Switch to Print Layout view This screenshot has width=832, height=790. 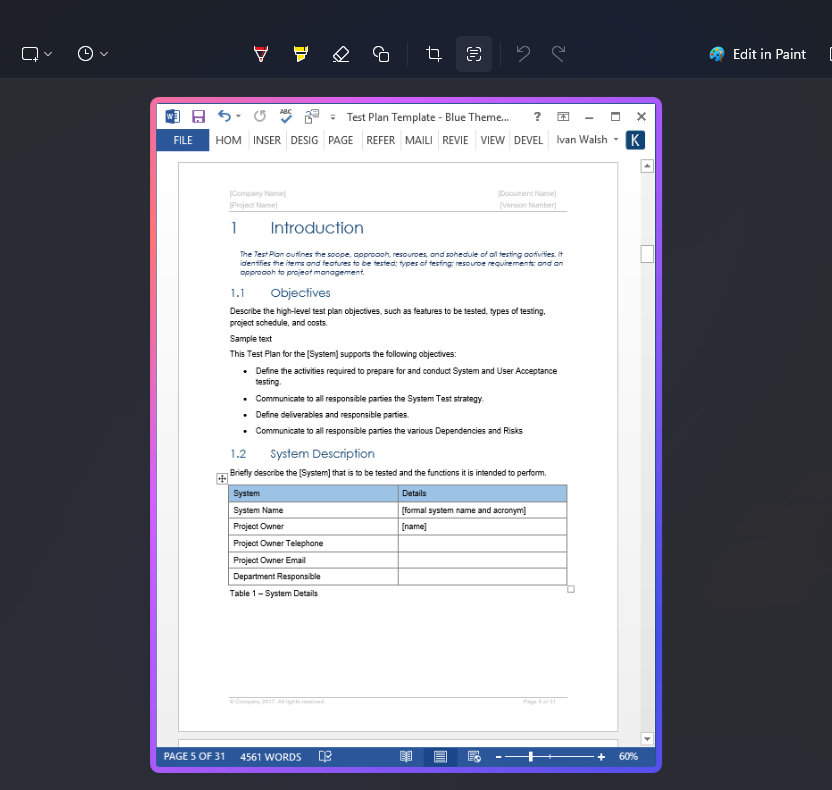point(440,757)
